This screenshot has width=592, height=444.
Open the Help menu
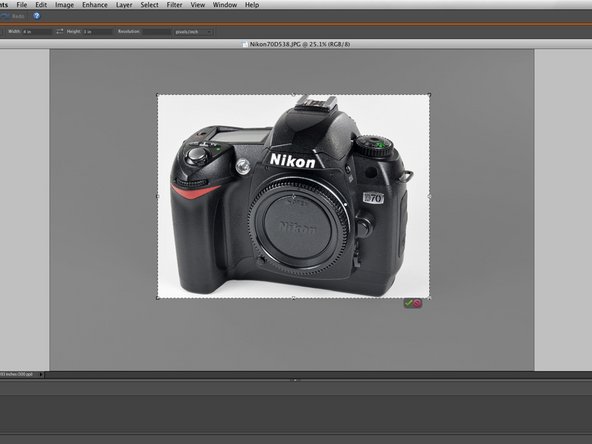coord(252,5)
